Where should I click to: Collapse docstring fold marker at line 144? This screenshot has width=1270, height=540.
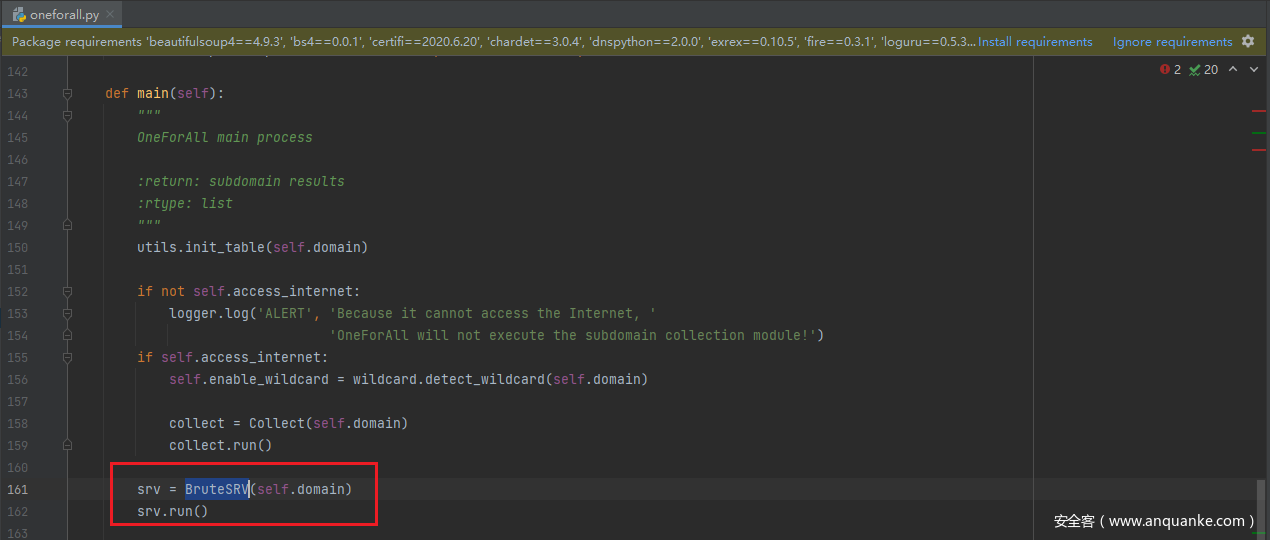[67, 115]
